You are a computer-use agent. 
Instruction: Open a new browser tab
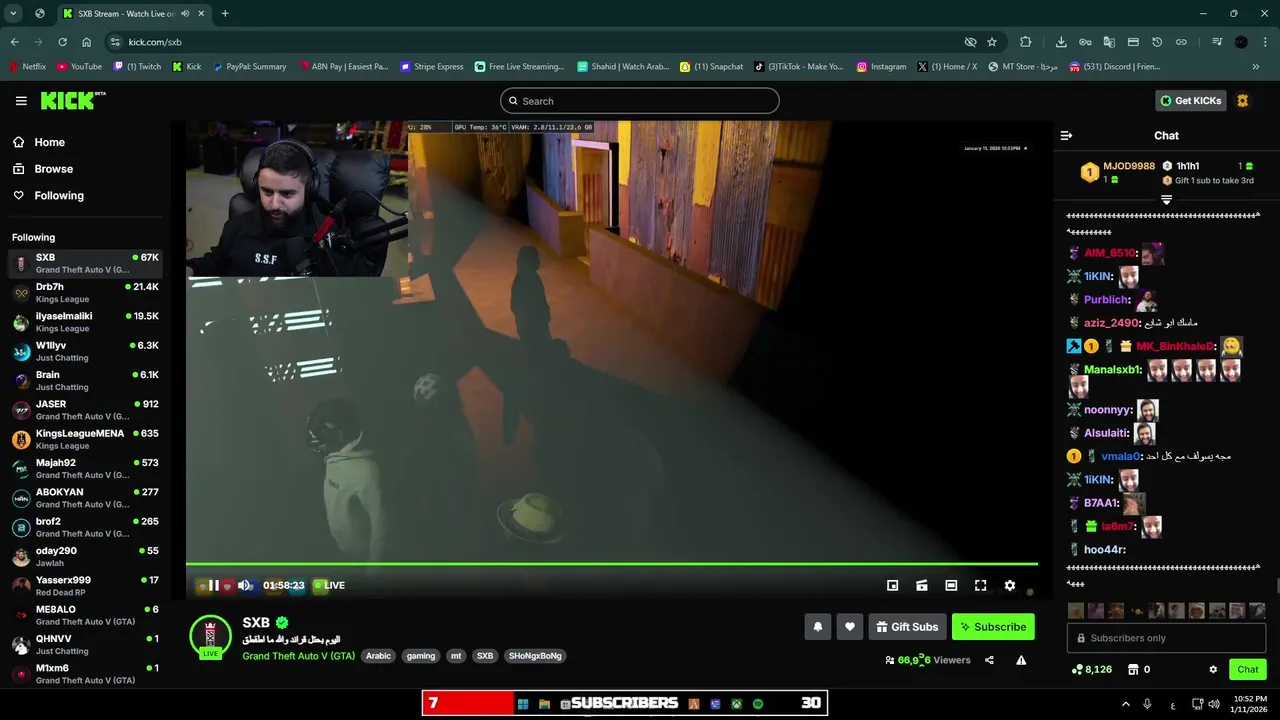tap(225, 13)
